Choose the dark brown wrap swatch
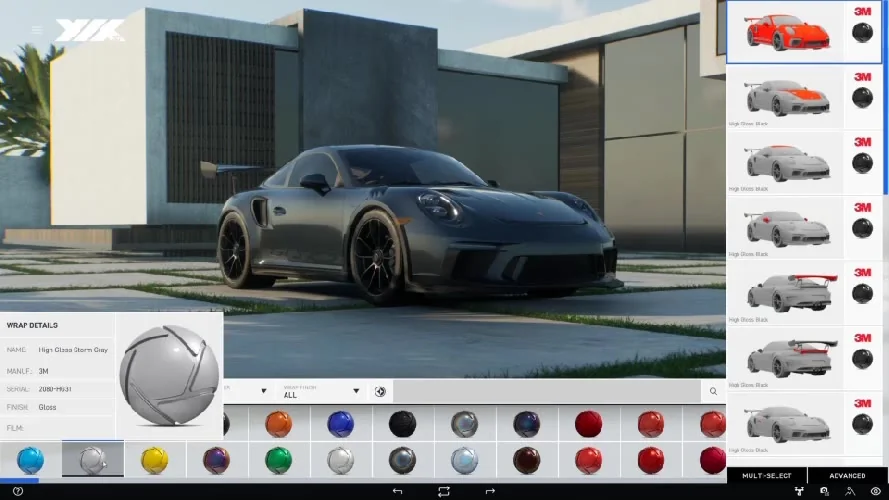This screenshot has height=500, width=889. pyautogui.click(x=527, y=460)
